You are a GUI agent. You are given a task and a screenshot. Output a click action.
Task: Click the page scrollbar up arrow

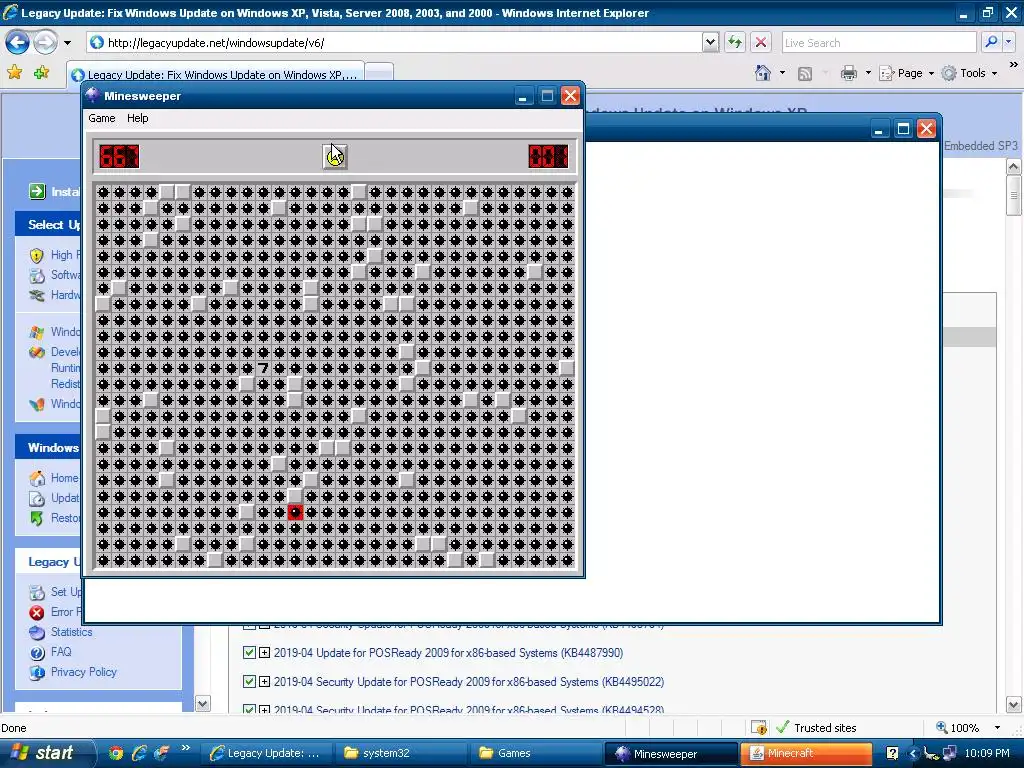coord(1014,167)
